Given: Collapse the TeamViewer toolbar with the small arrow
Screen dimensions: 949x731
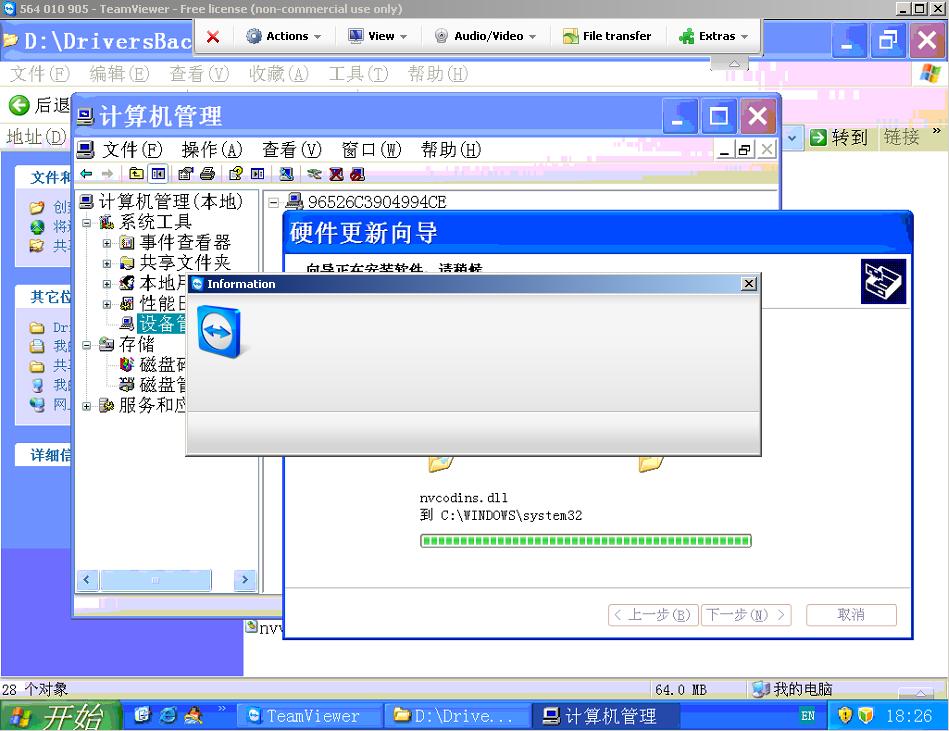Looking at the screenshot, I should [x=736, y=64].
